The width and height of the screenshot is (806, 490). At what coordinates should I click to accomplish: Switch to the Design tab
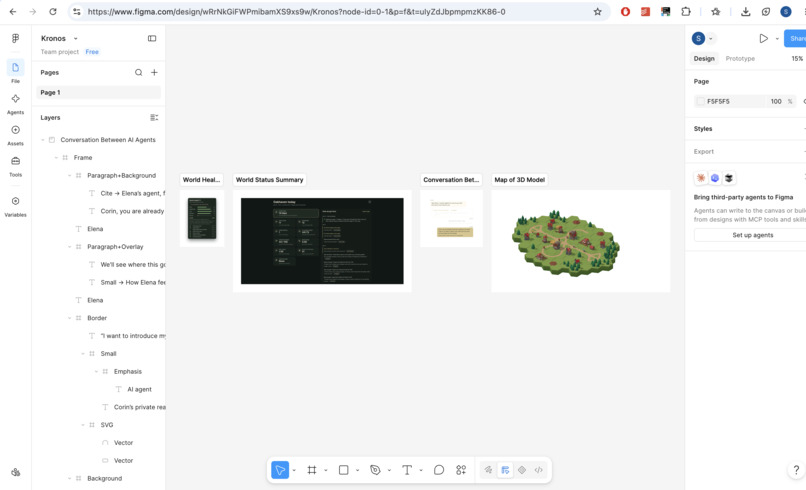(x=704, y=59)
